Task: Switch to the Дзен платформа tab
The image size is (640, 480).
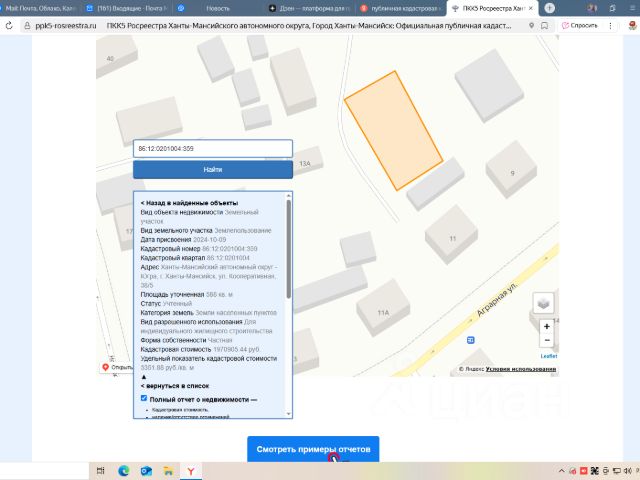Action: [x=310, y=8]
